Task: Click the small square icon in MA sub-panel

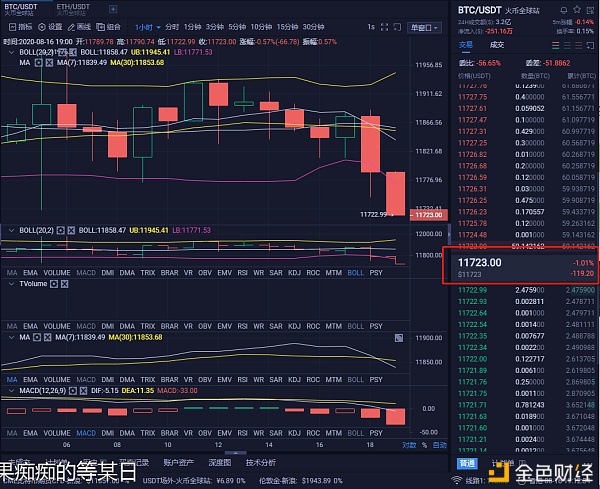Action: coord(399,338)
